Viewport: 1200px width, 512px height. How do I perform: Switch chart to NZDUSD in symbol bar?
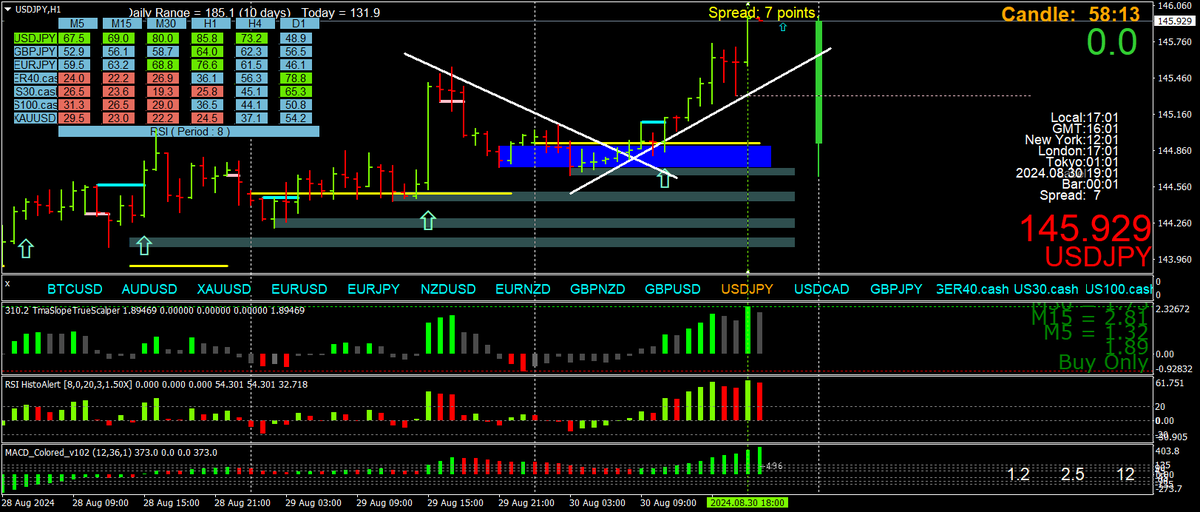[448, 289]
